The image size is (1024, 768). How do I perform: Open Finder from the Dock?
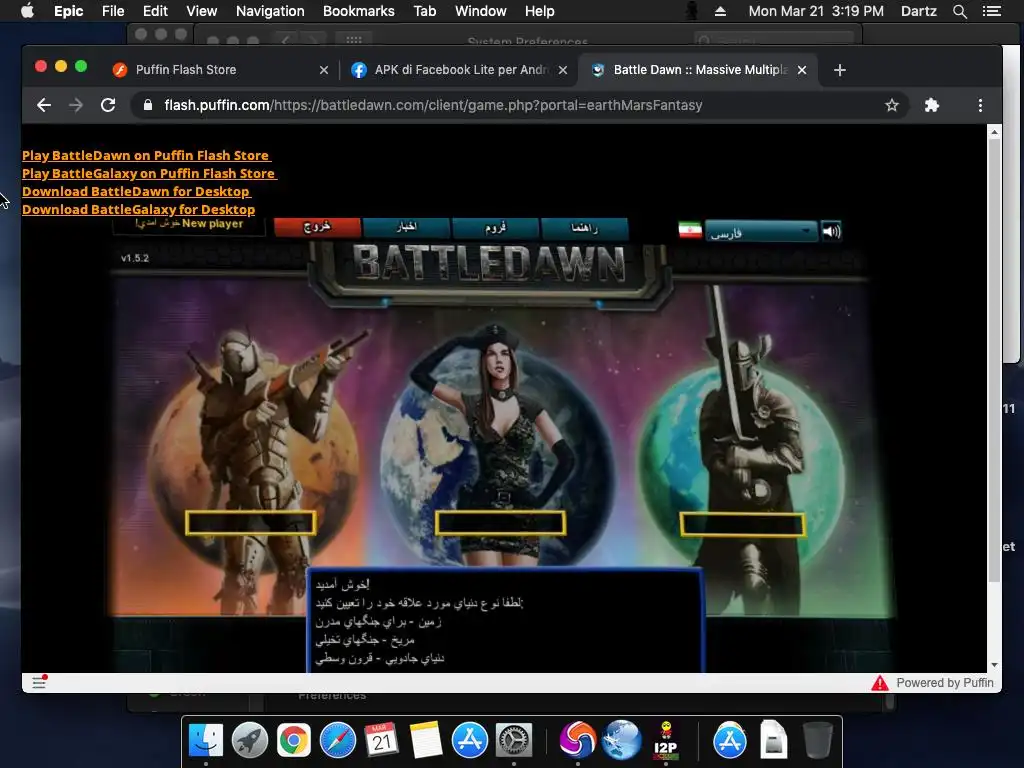[x=206, y=741]
